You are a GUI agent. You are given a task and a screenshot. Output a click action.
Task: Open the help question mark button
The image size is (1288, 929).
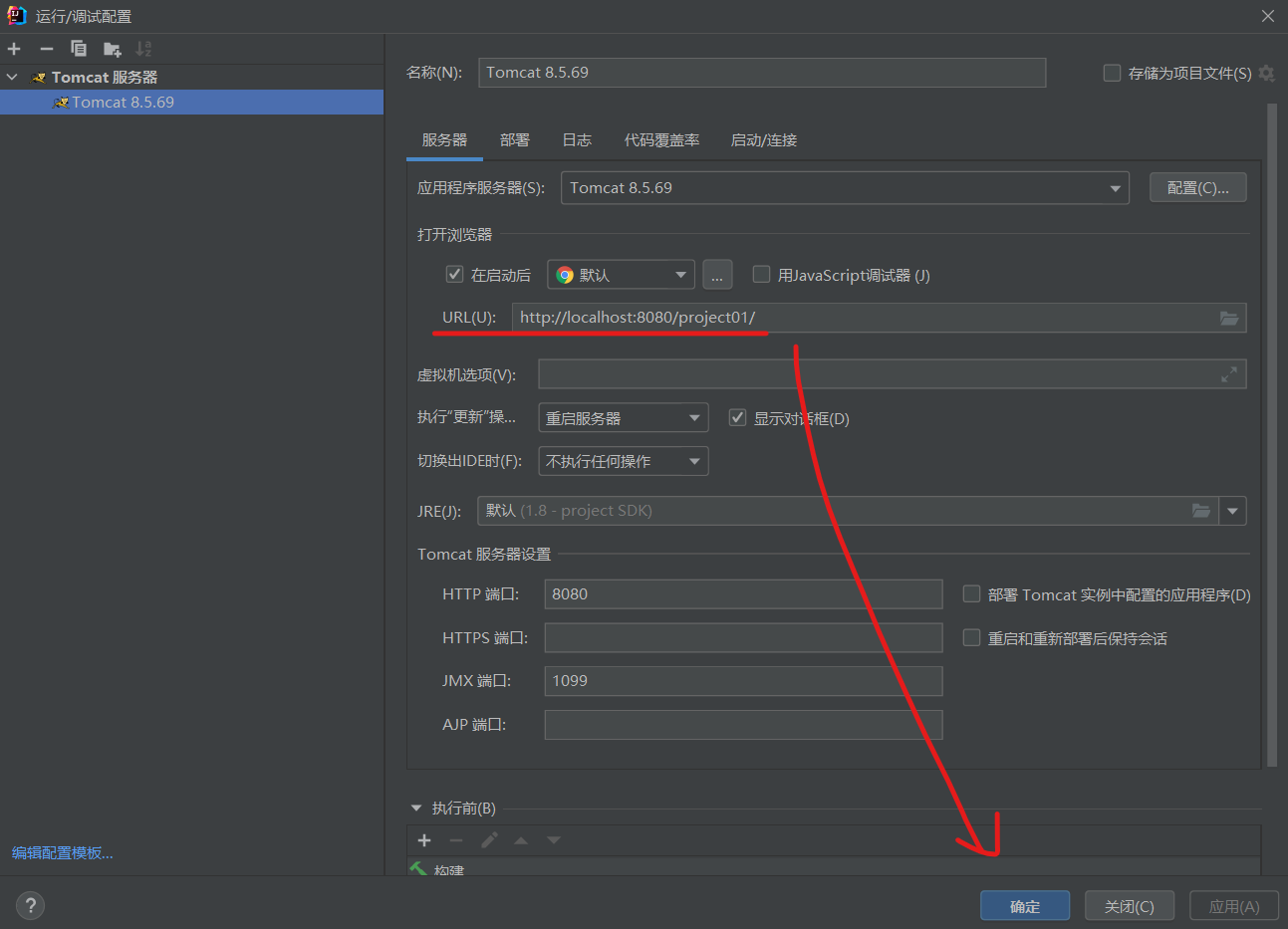[x=31, y=905]
